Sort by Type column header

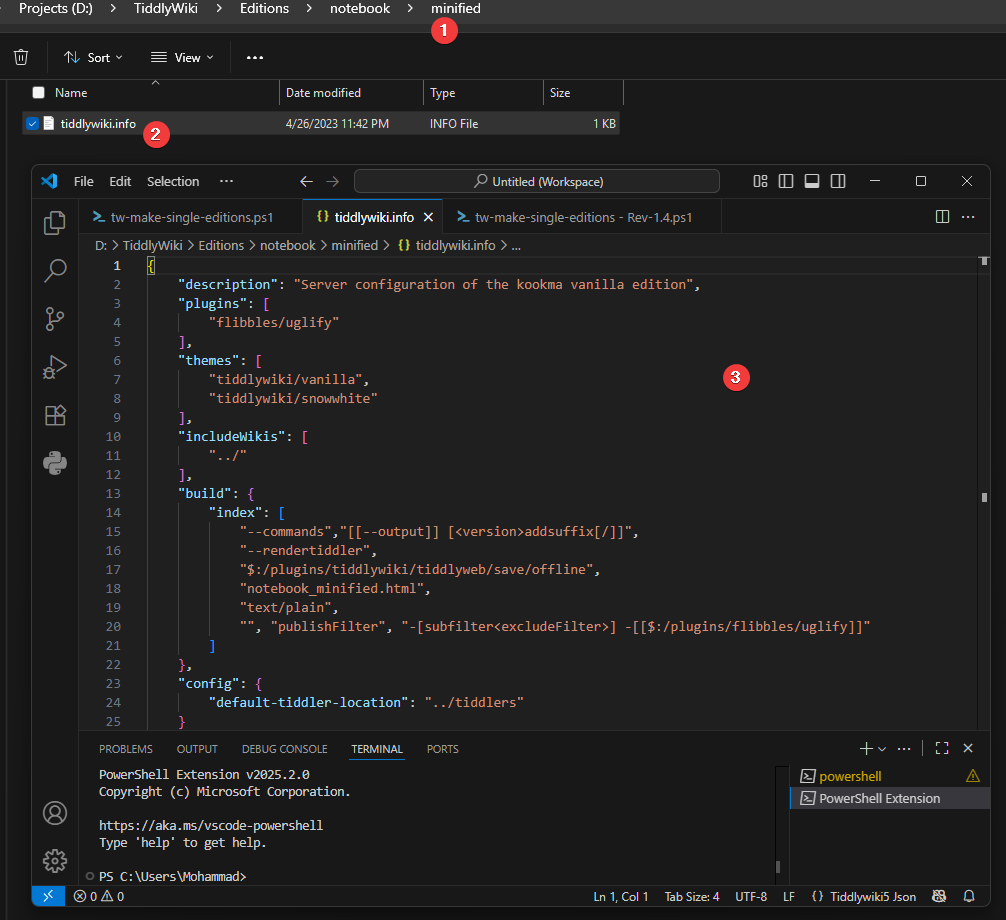click(483, 92)
